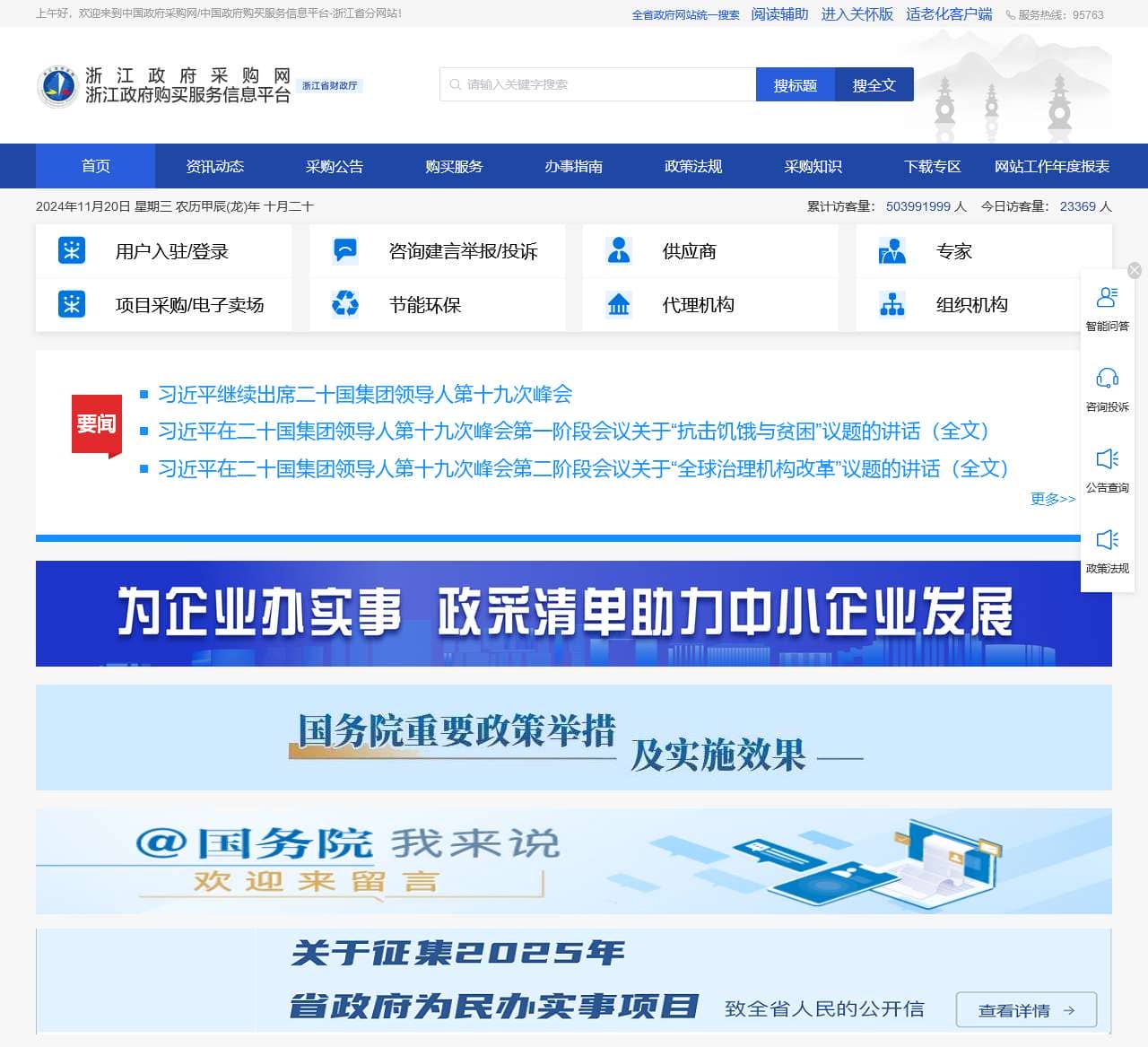The height and width of the screenshot is (1047, 1148).
Task: Click the 组织机构 text link
Action: [x=972, y=305]
